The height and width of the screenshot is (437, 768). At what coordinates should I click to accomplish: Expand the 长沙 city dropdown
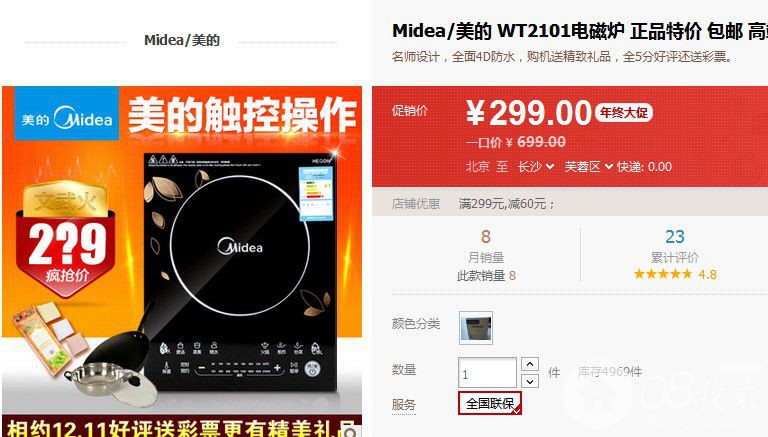click(x=536, y=167)
